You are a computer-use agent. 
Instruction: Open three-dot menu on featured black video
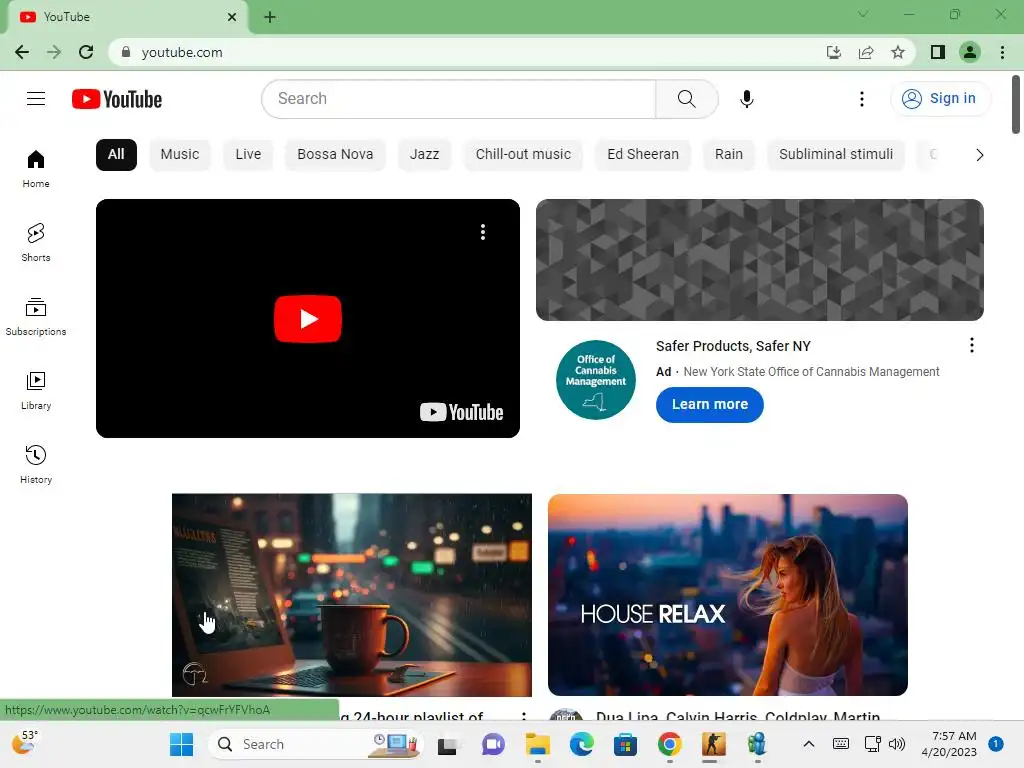click(x=483, y=232)
